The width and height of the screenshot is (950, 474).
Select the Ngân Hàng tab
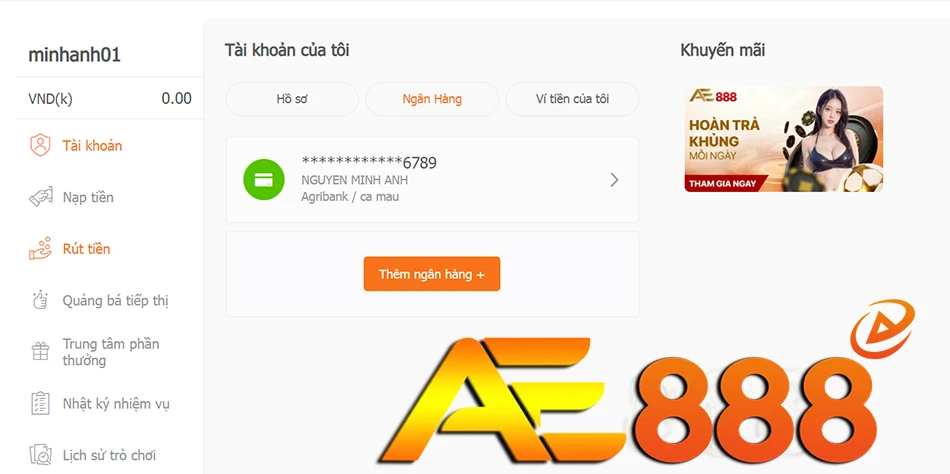pyautogui.click(x=432, y=99)
